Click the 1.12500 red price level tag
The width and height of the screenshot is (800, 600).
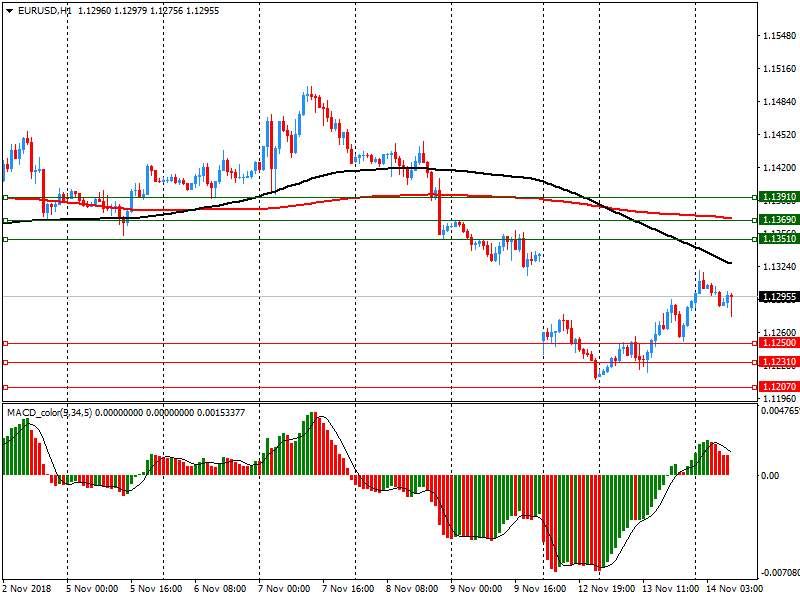pyautogui.click(x=777, y=343)
